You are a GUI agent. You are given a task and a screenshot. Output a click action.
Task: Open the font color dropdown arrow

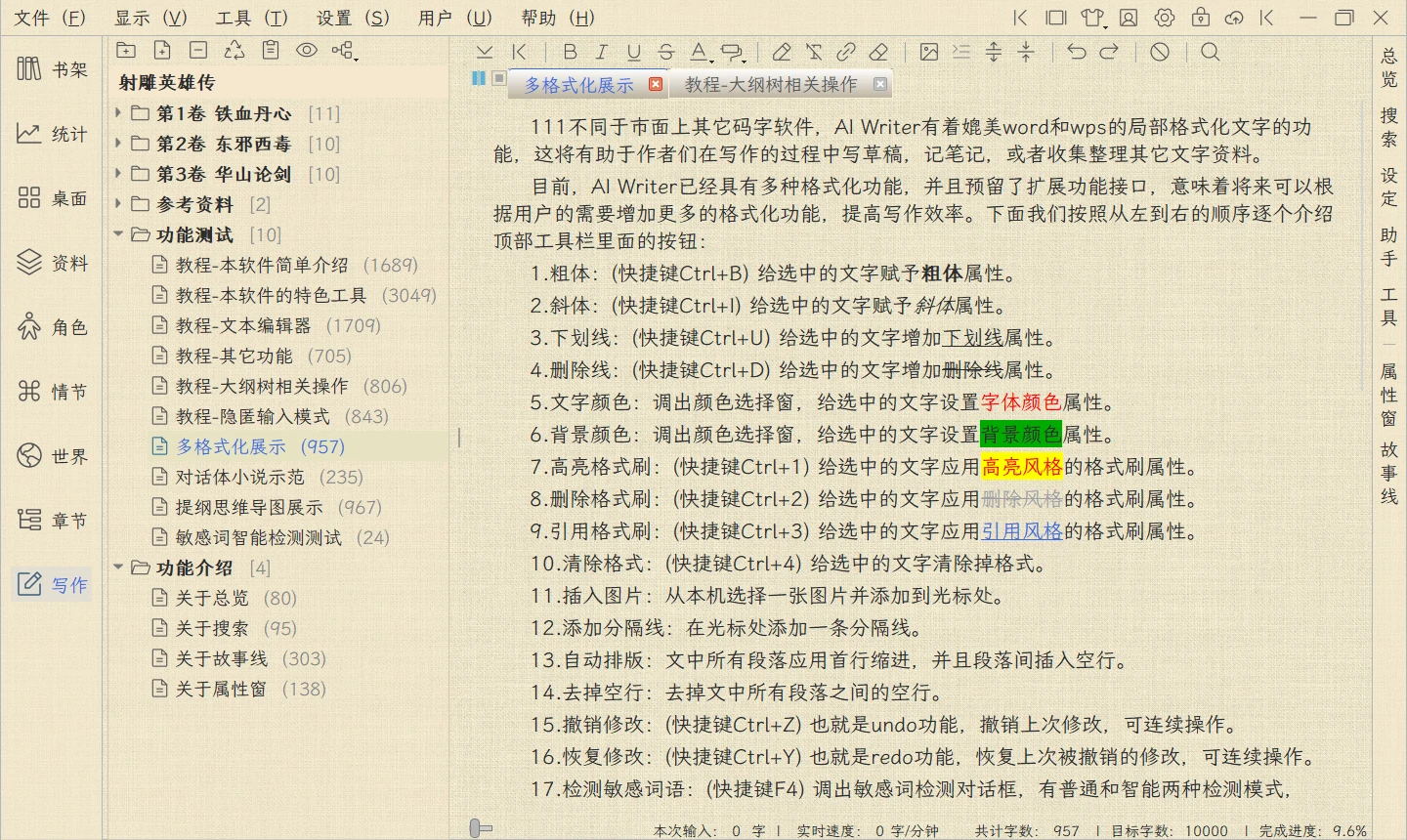[710, 60]
